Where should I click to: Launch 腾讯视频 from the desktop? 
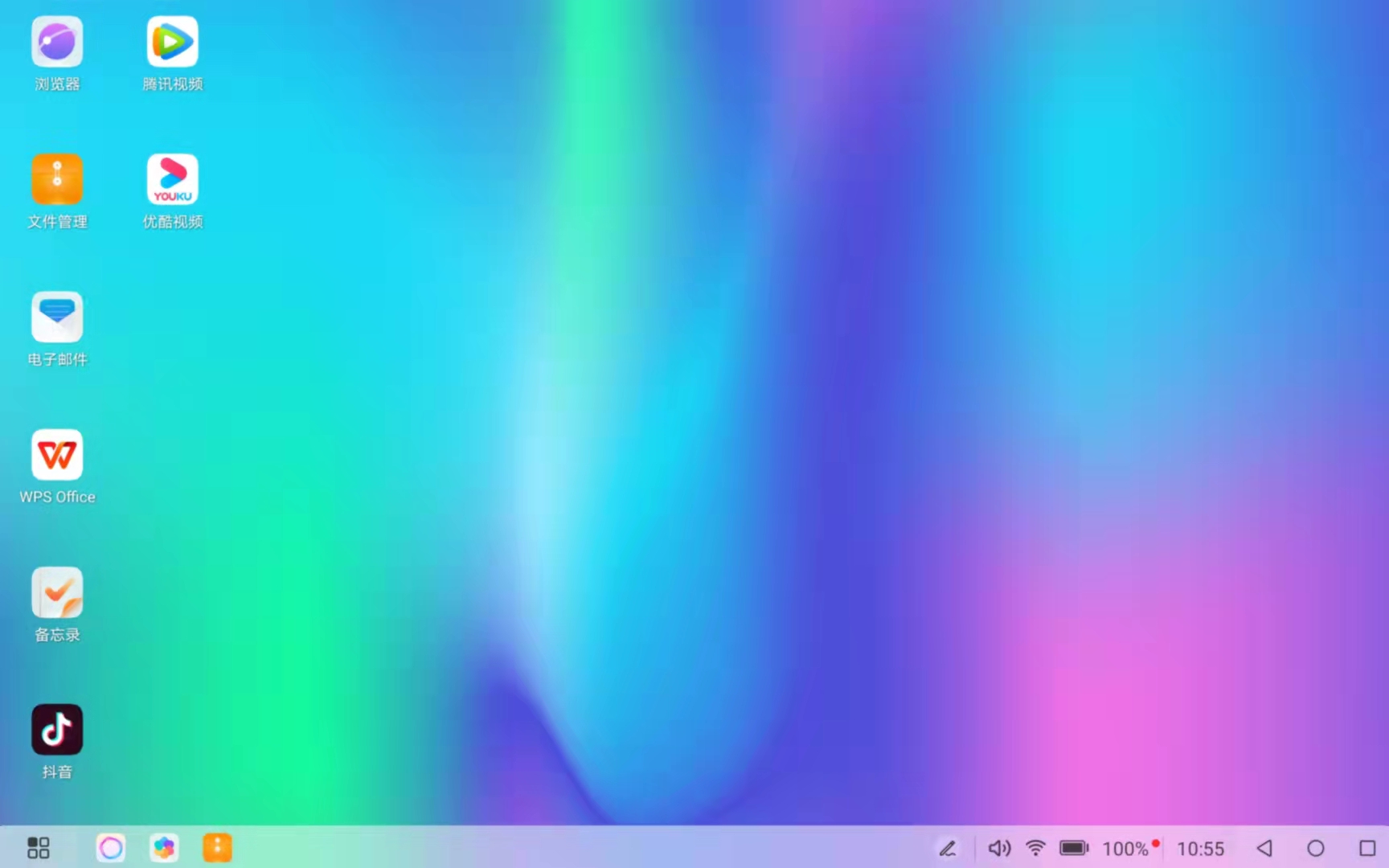pos(173,42)
